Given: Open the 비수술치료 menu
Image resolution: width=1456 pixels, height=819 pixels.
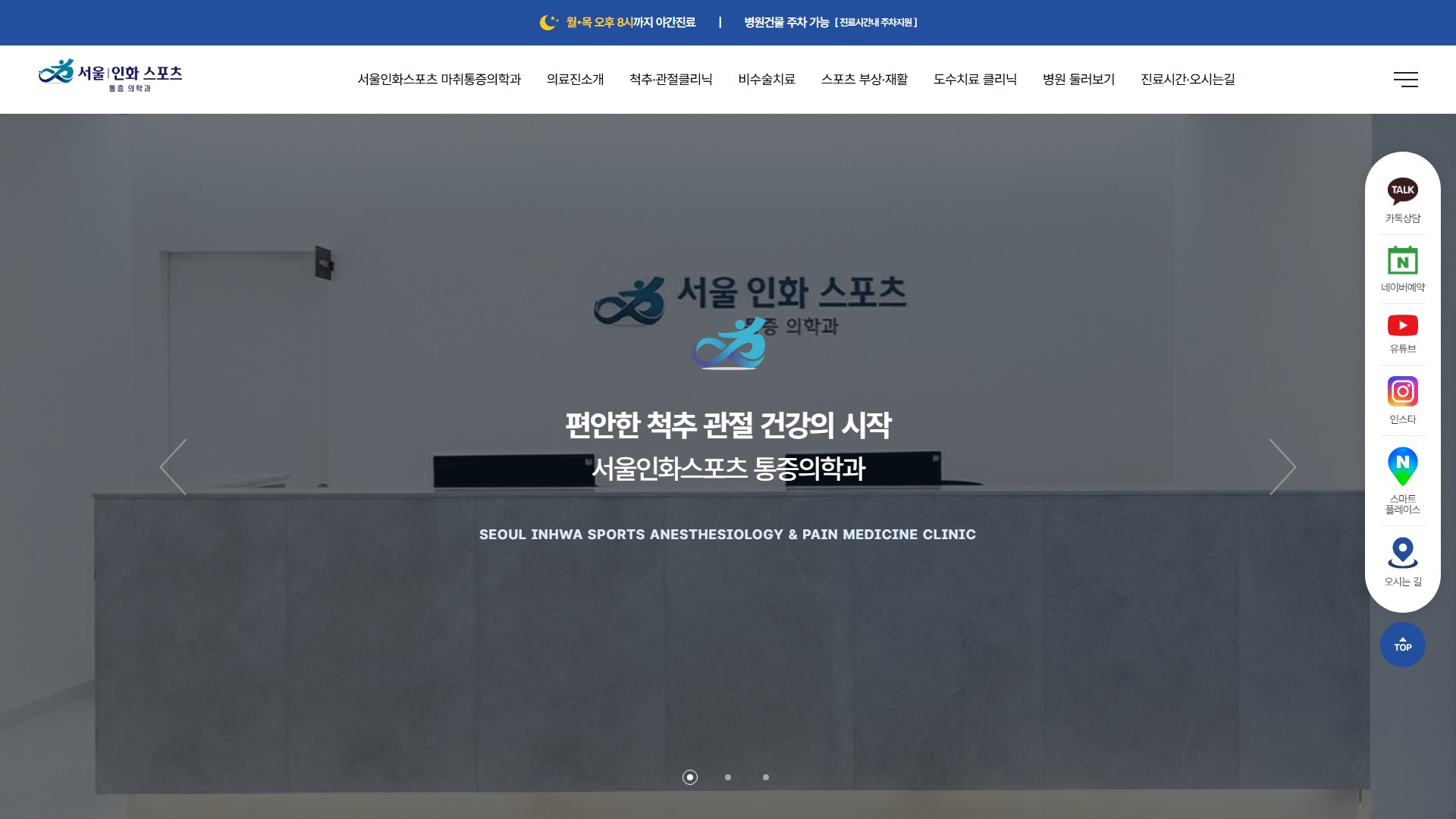Looking at the screenshot, I should click(767, 80).
